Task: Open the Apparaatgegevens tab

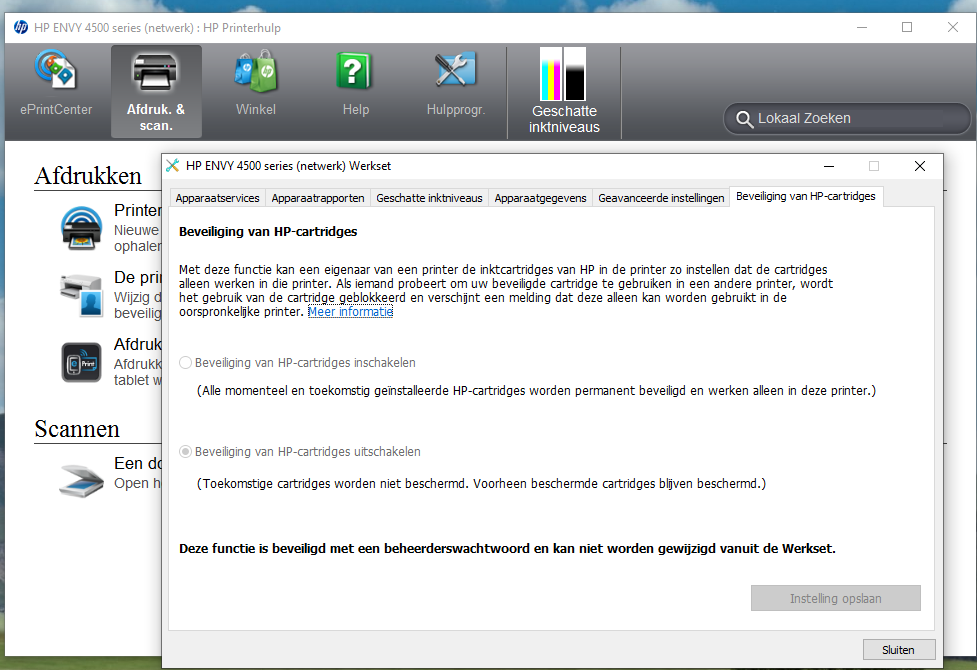Action: click(540, 197)
